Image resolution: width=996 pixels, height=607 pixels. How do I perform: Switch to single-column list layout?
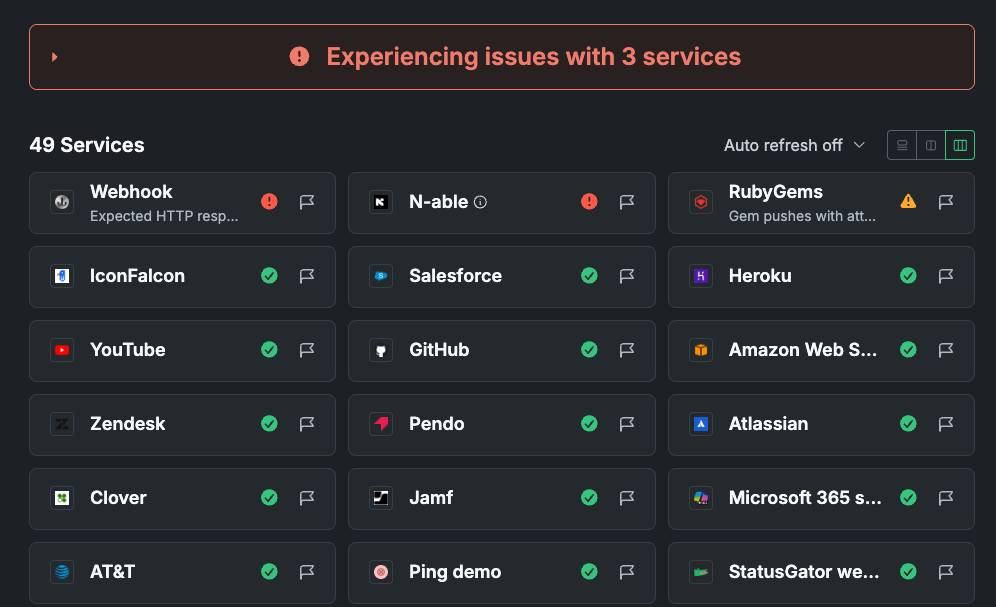902,145
